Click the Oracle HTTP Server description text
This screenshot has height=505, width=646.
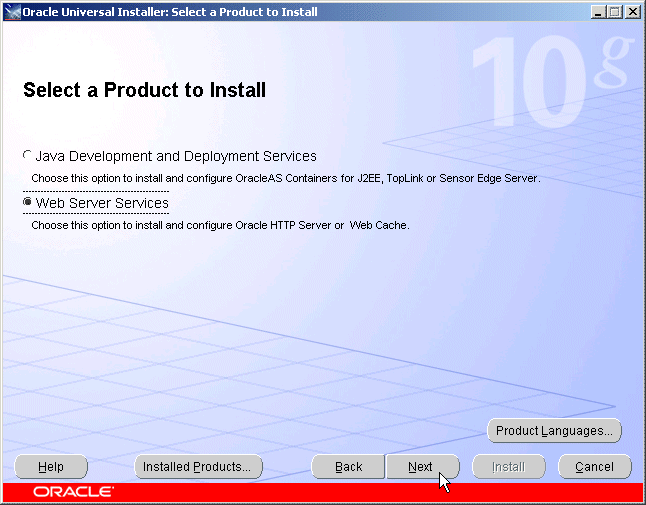(220, 225)
